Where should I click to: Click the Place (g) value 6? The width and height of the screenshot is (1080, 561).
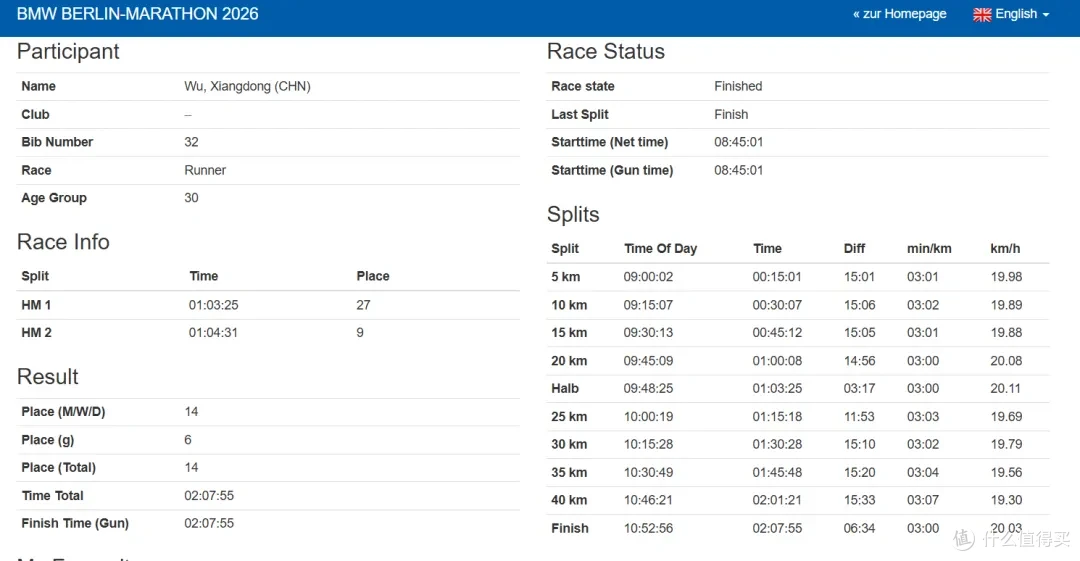pyautogui.click(x=188, y=440)
